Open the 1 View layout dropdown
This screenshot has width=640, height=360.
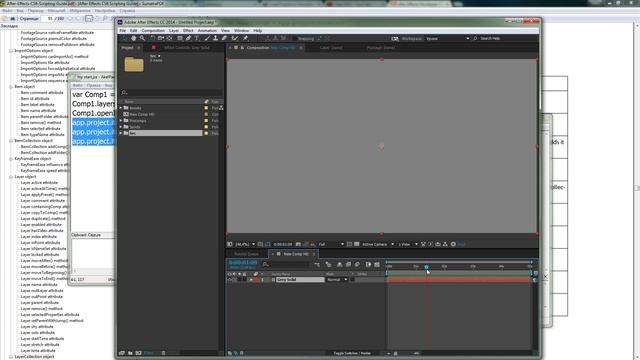[408, 244]
